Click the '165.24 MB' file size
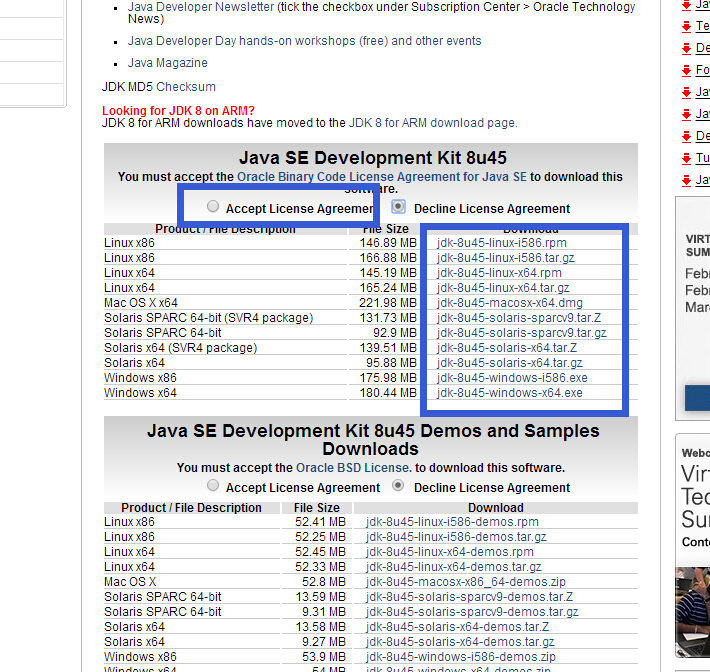710x672 pixels. tap(388, 288)
